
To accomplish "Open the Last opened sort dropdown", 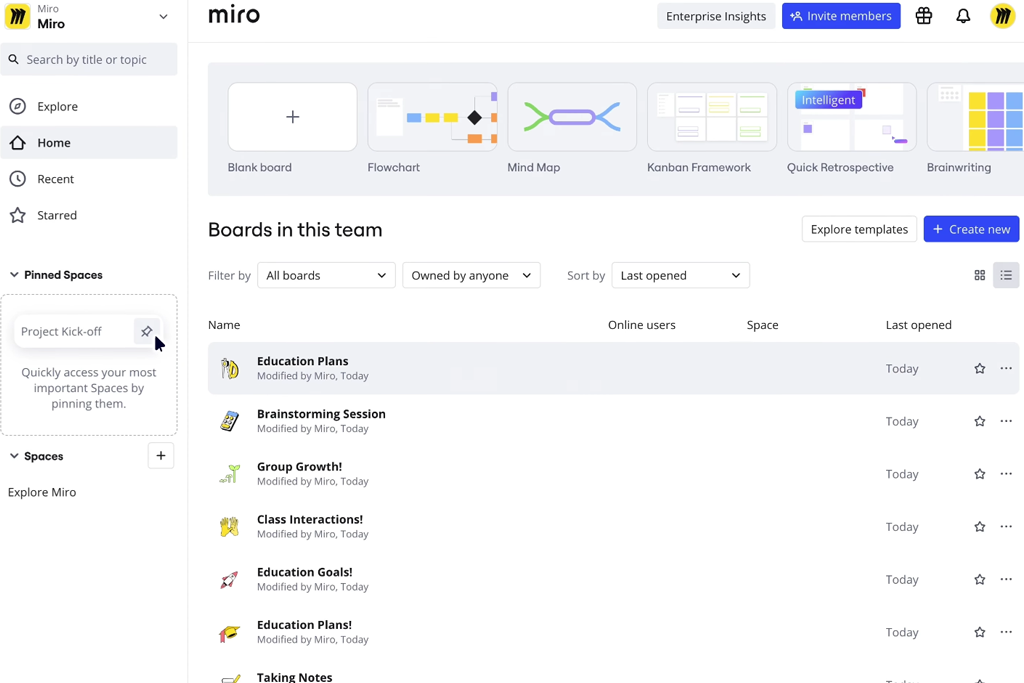I will [x=680, y=276].
